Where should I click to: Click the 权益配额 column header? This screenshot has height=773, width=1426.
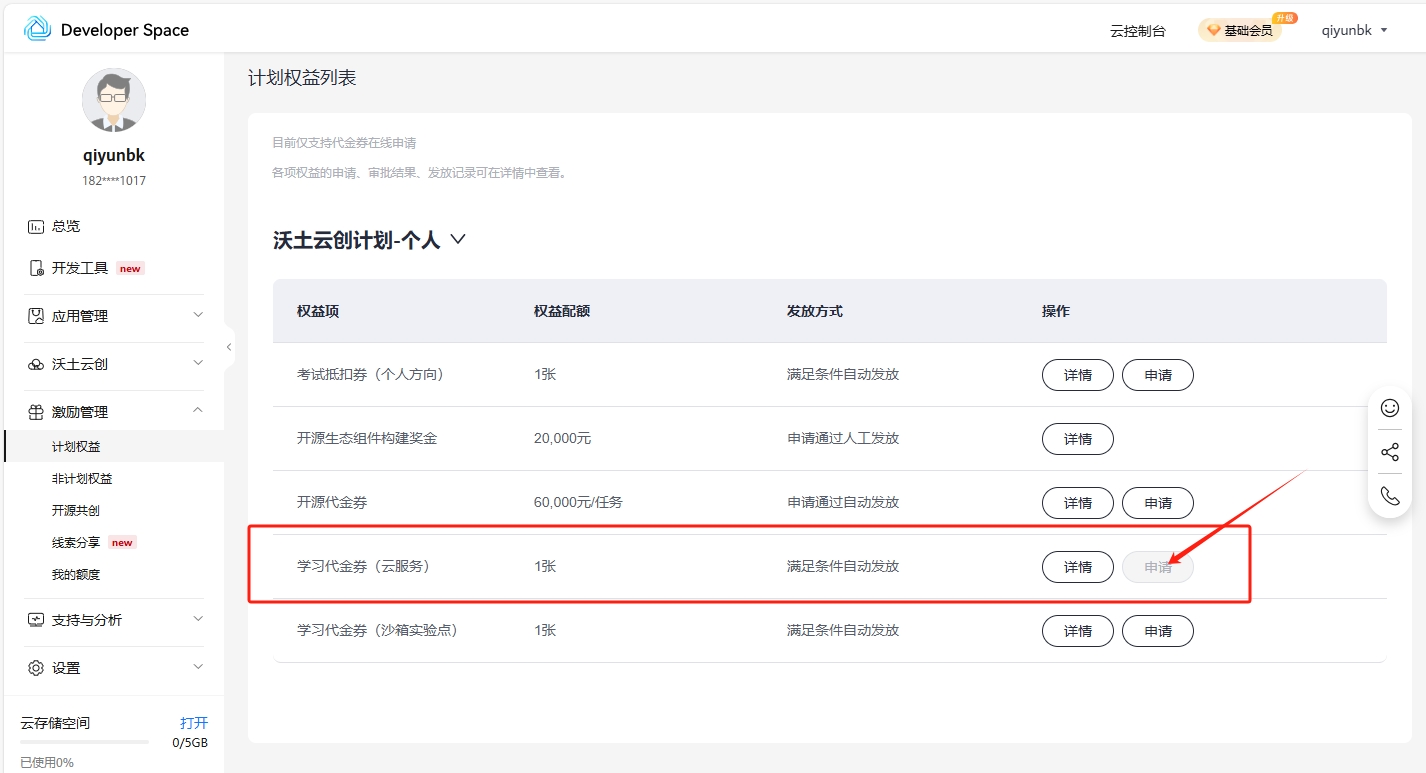pos(562,311)
